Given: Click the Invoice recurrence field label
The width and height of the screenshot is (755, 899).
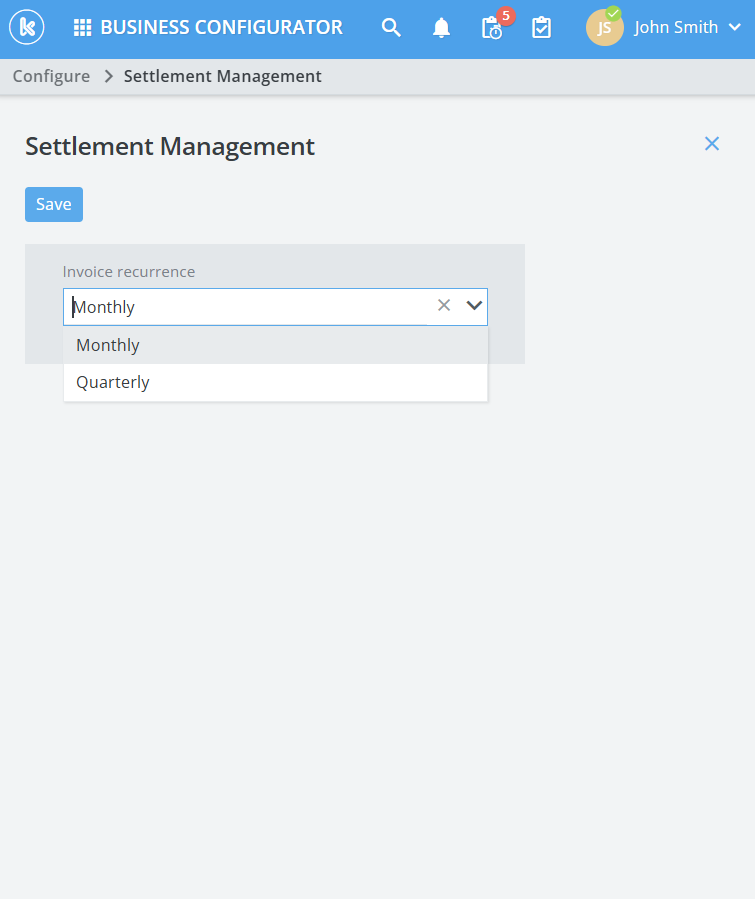Looking at the screenshot, I should click(129, 272).
